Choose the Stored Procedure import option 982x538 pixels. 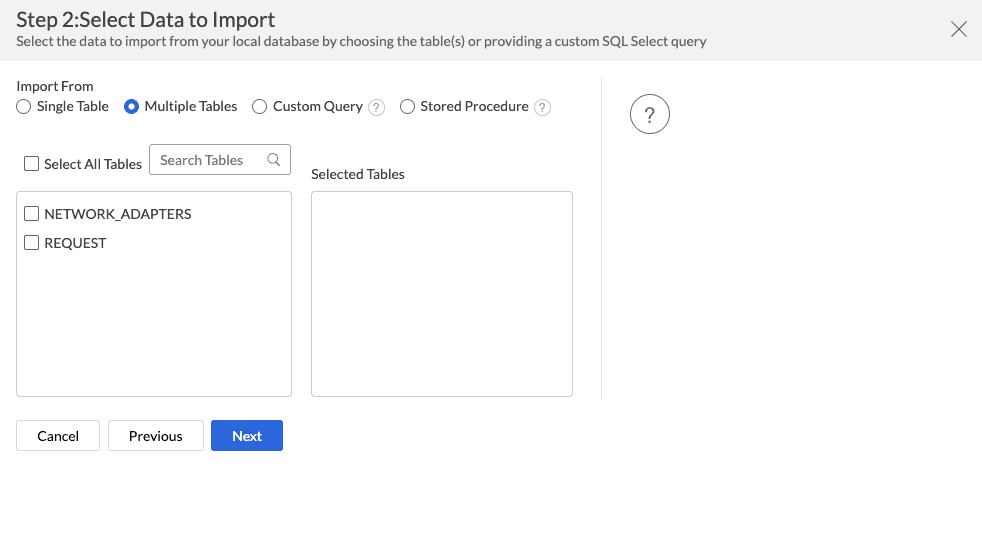(x=407, y=107)
